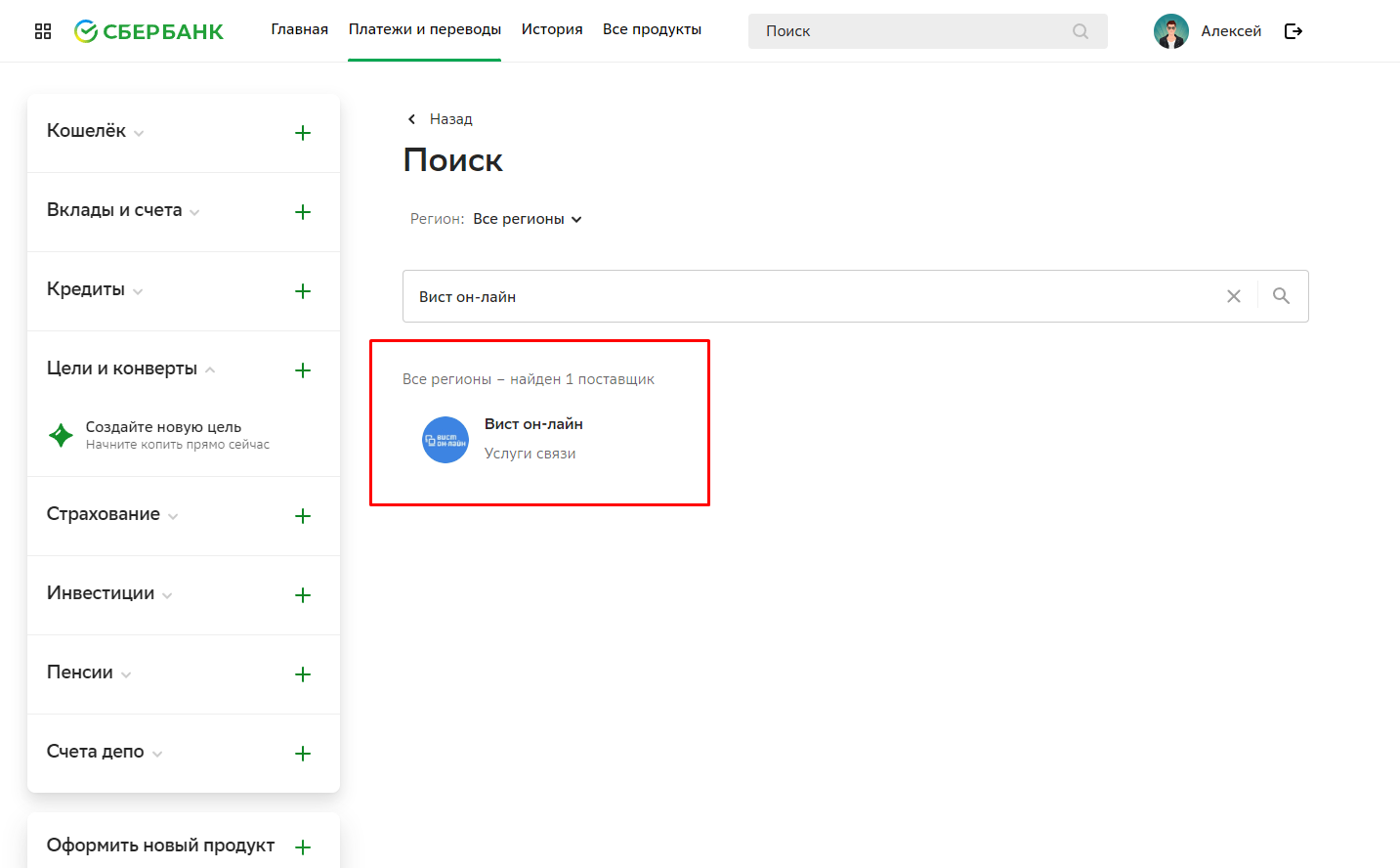This screenshot has width=1400, height=868.
Task: Open Платежи и переводы tab
Action: click(425, 29)
